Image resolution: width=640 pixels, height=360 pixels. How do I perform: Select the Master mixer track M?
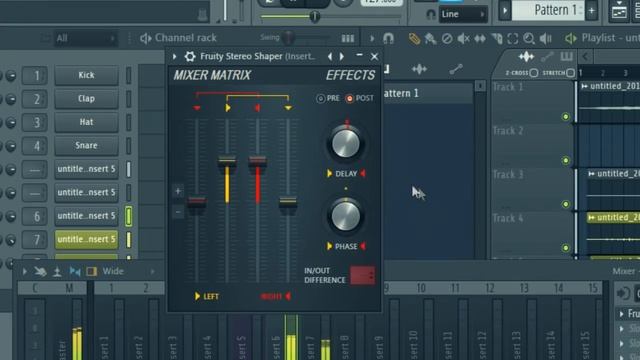click(69, 289)
